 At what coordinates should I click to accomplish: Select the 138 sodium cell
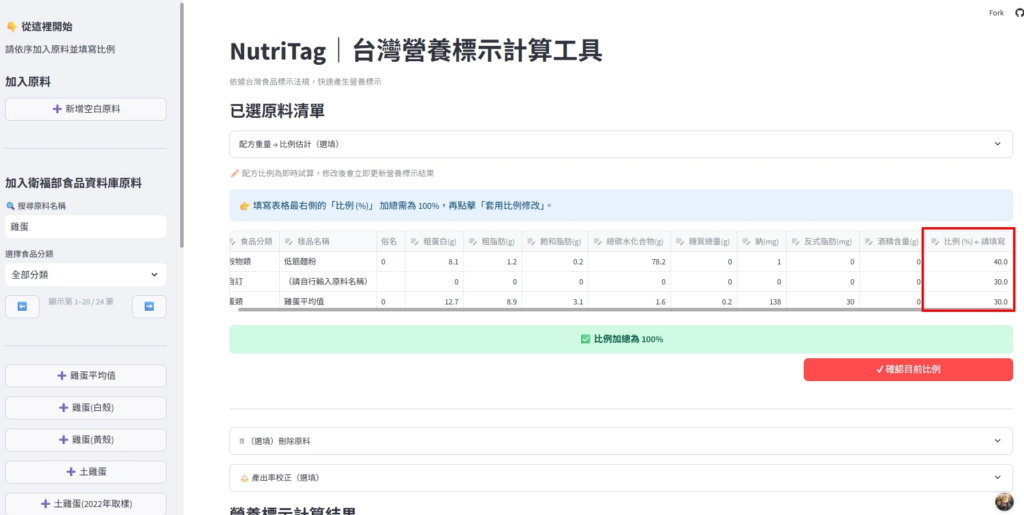click(x=762, y=302)
